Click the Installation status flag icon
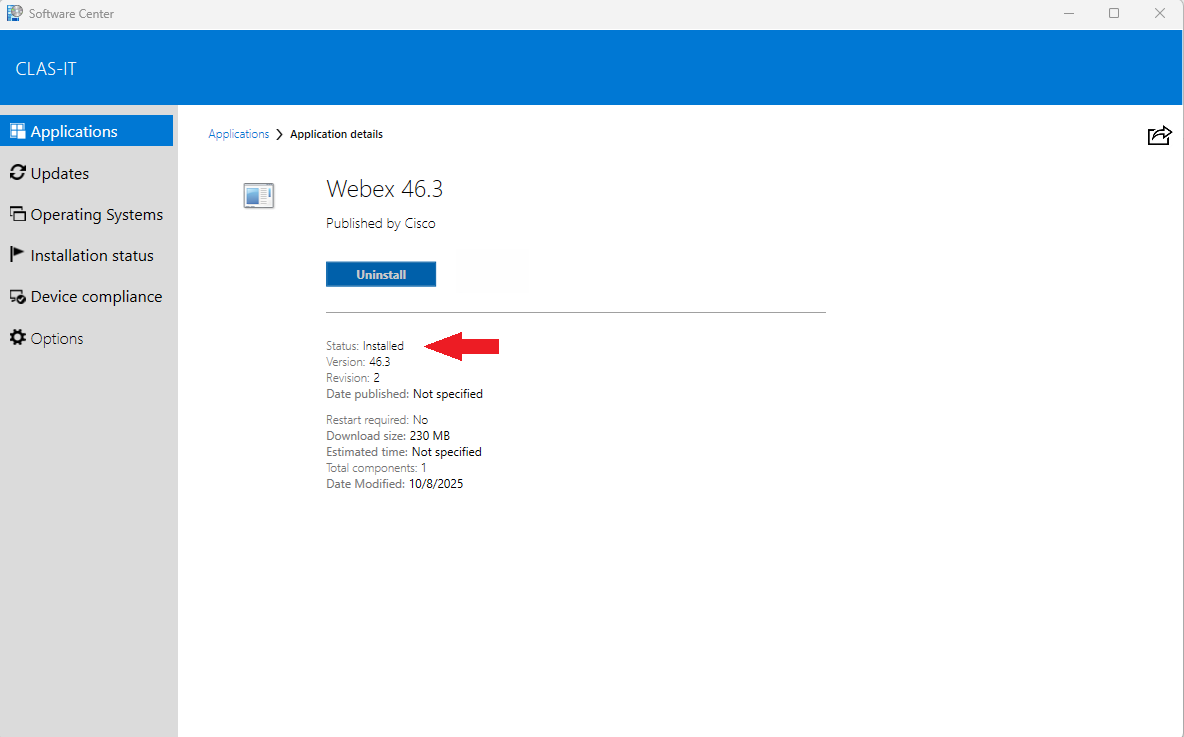The height and width of the screenshot is (737, 1184). click(x=17, y=254)
